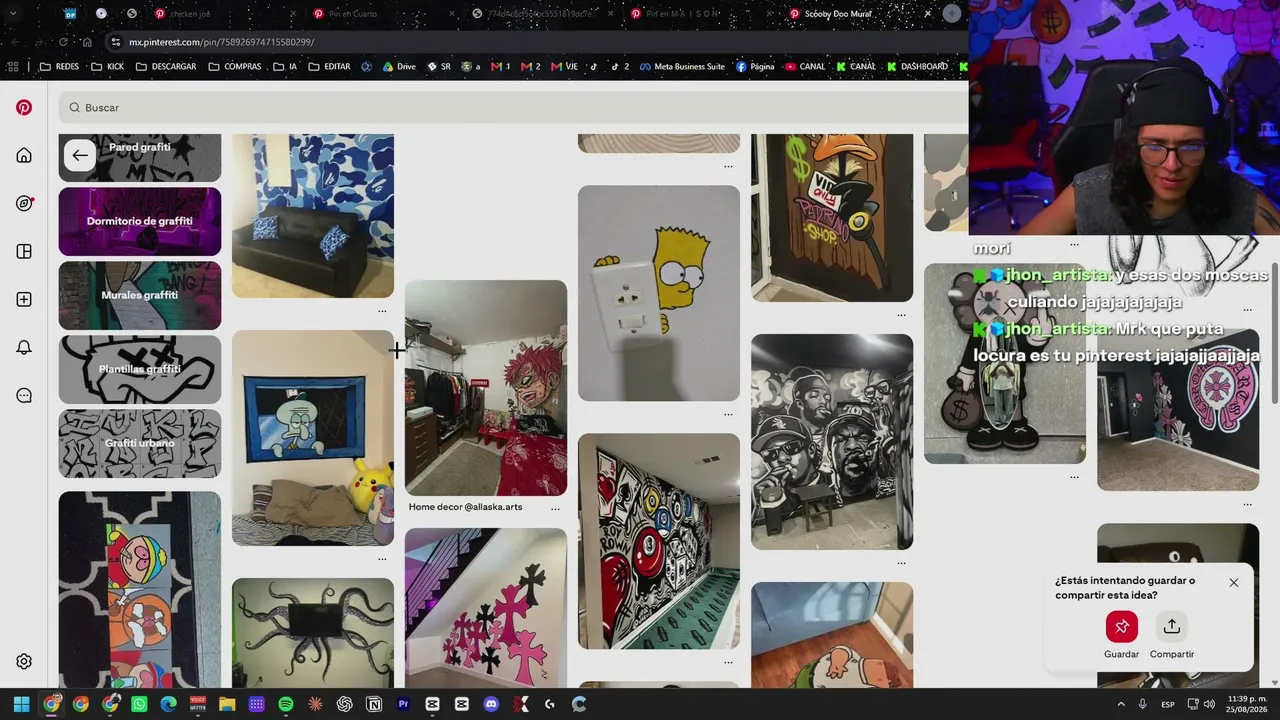The image size is (1280, 720).
Task: Click the taskbar microphone icon
Action: [1142, 704]
